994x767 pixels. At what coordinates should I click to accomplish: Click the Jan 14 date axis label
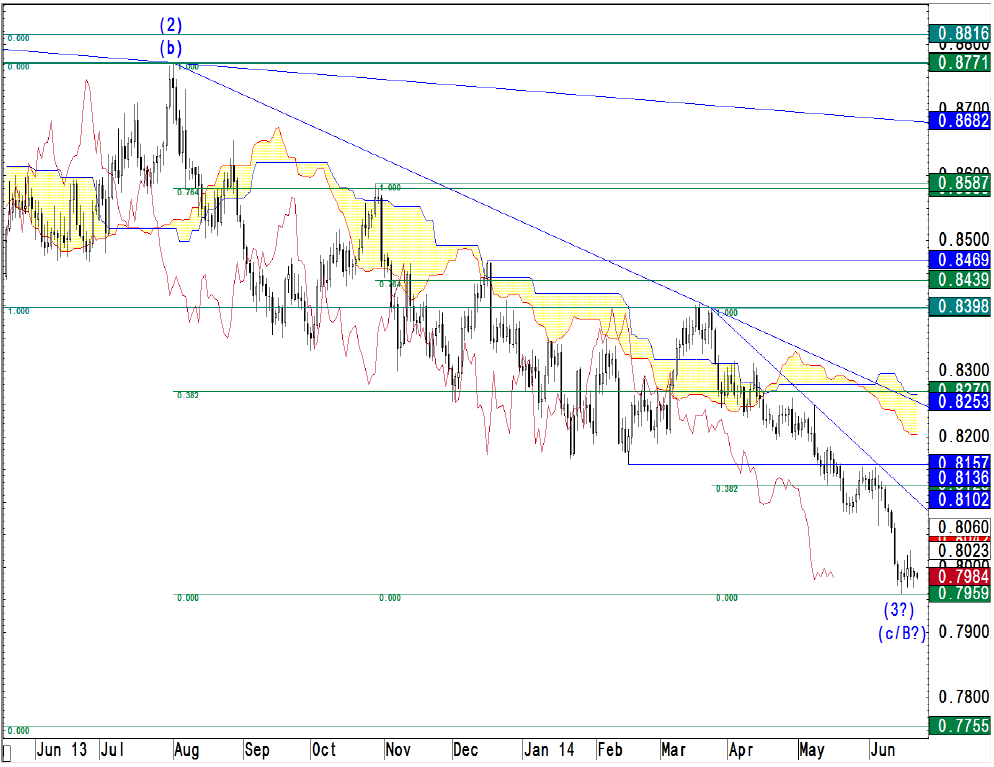[550, 750]
